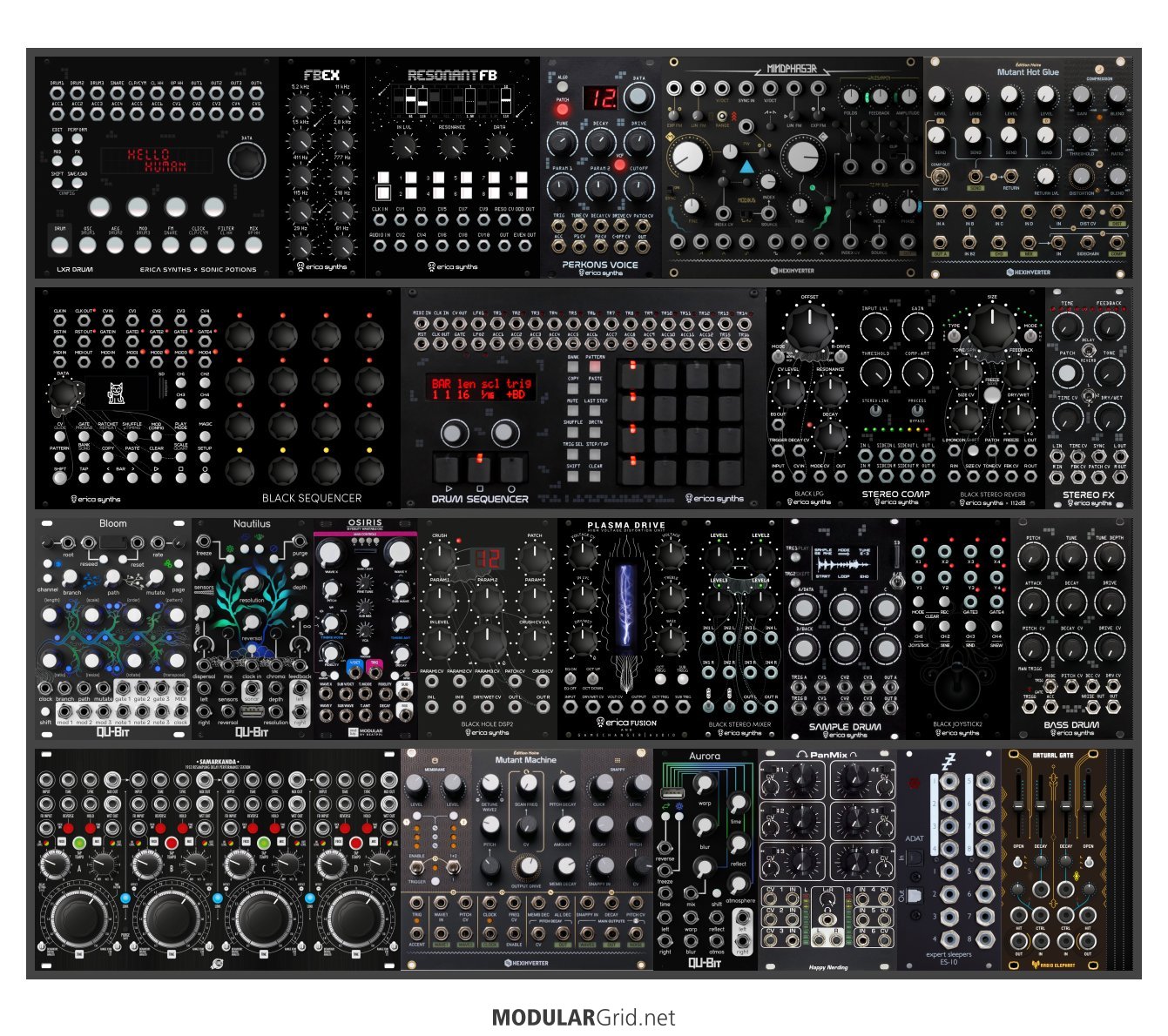Screen dimensions: 1168x1036
Task: Click the plasma tube on Plasma Drive
Action: pyautogui.click(x=627, y=607)
